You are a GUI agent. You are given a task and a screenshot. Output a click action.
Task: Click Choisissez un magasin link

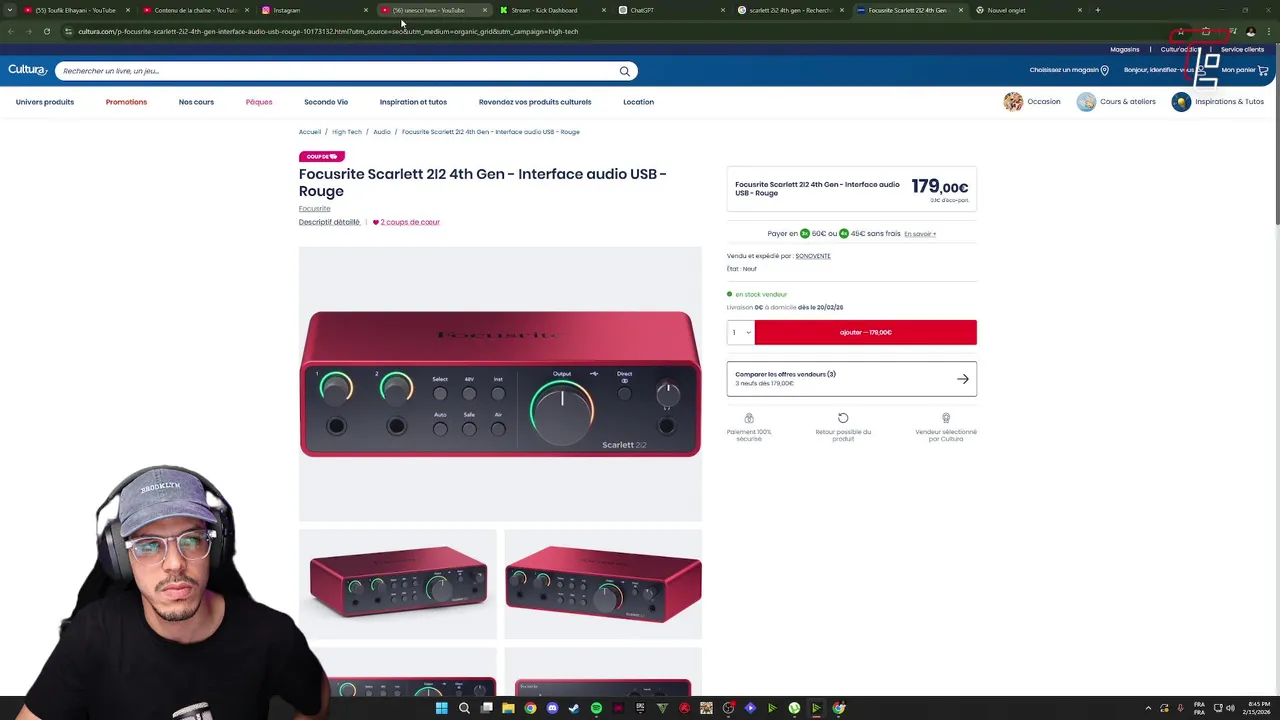[1064, 70]
